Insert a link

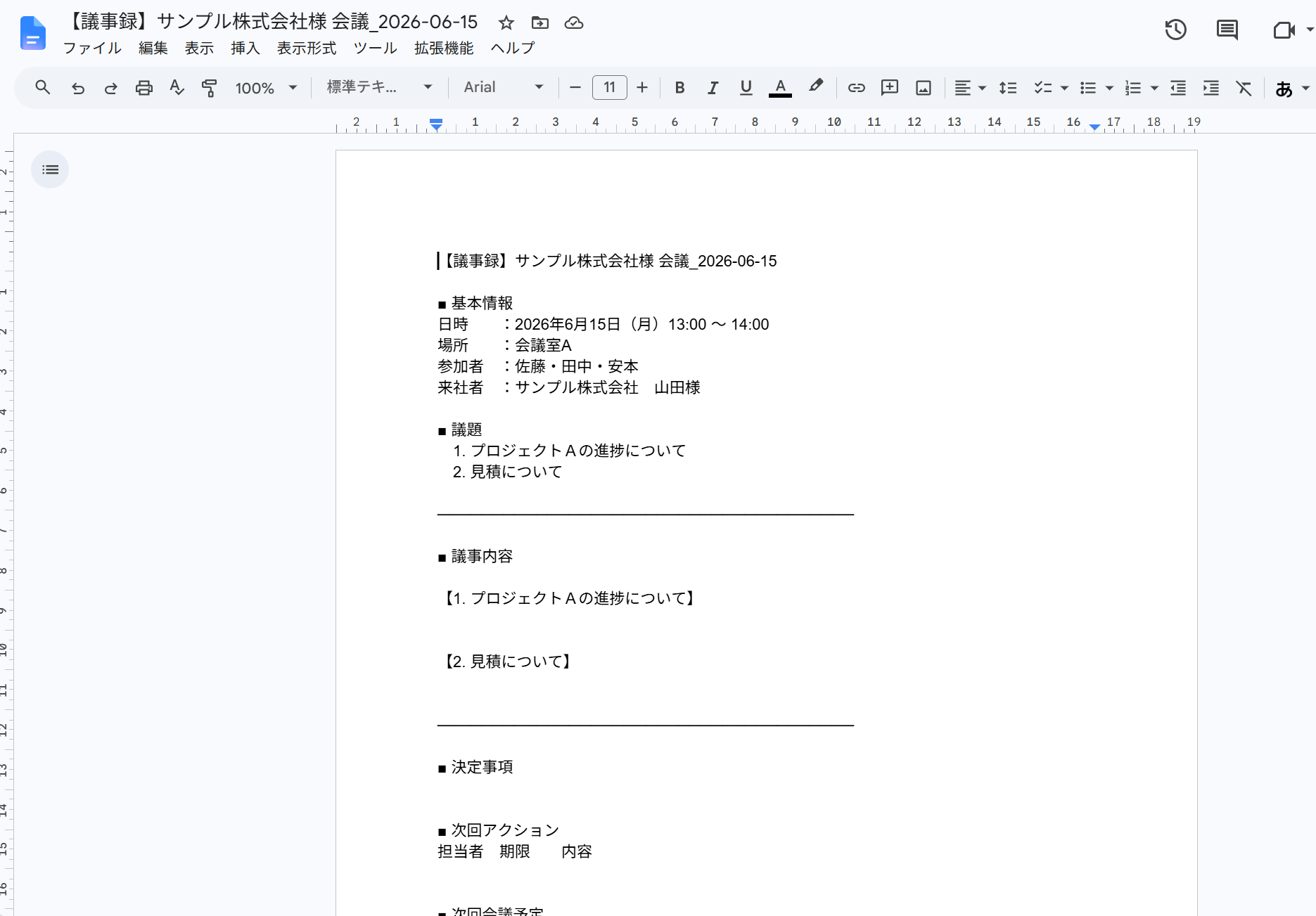856,88
